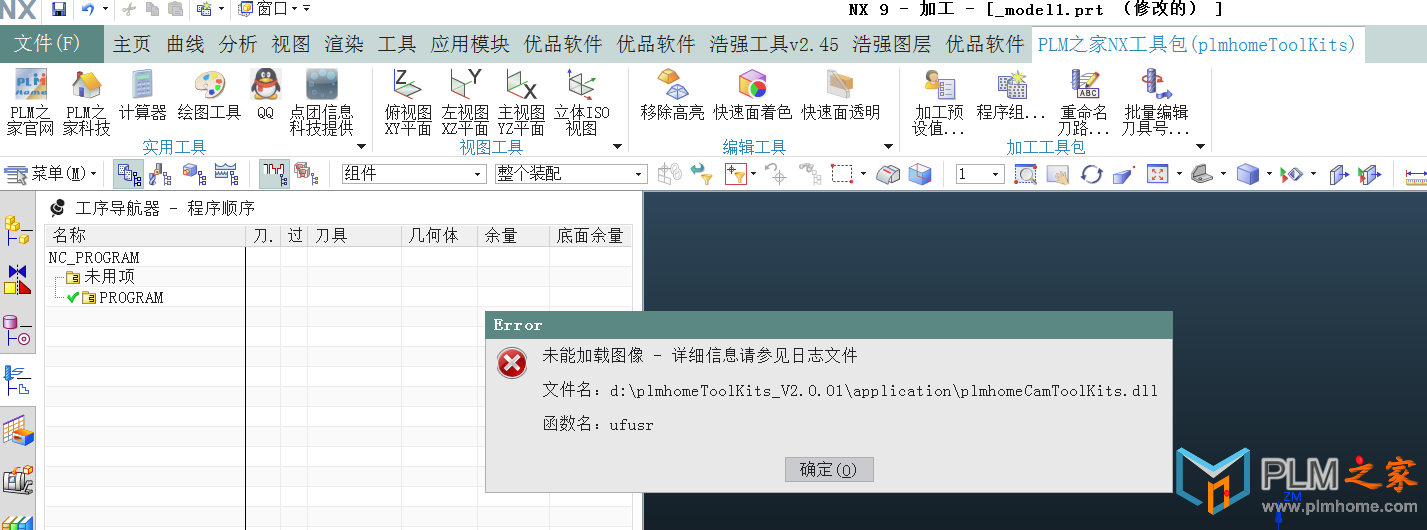Switch to the 分析 ribbon tab
This screenshot has width=1427, height=530.
[x=238, y=44]
